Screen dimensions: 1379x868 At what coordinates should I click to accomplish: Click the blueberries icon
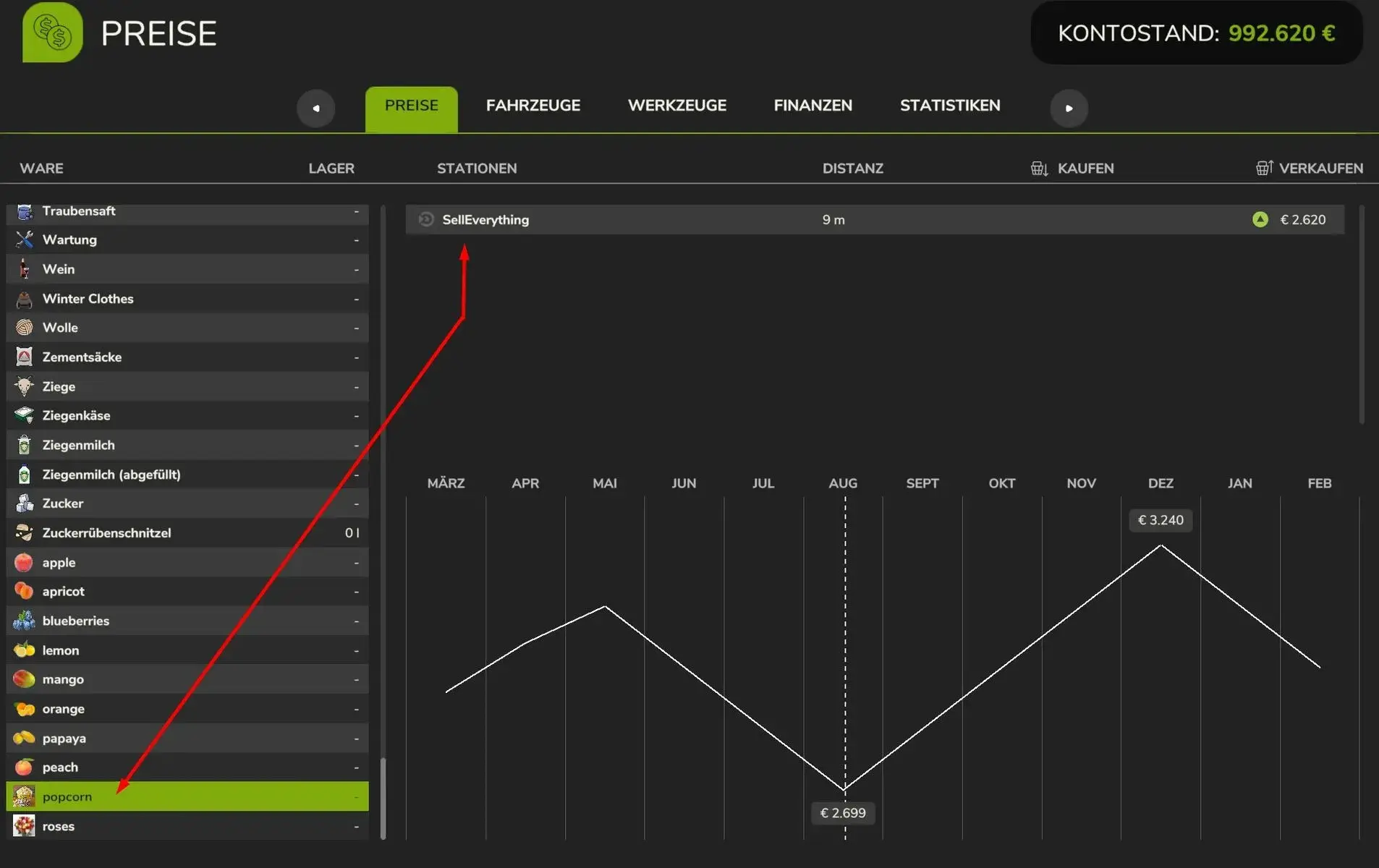click(x=24, y=621)
